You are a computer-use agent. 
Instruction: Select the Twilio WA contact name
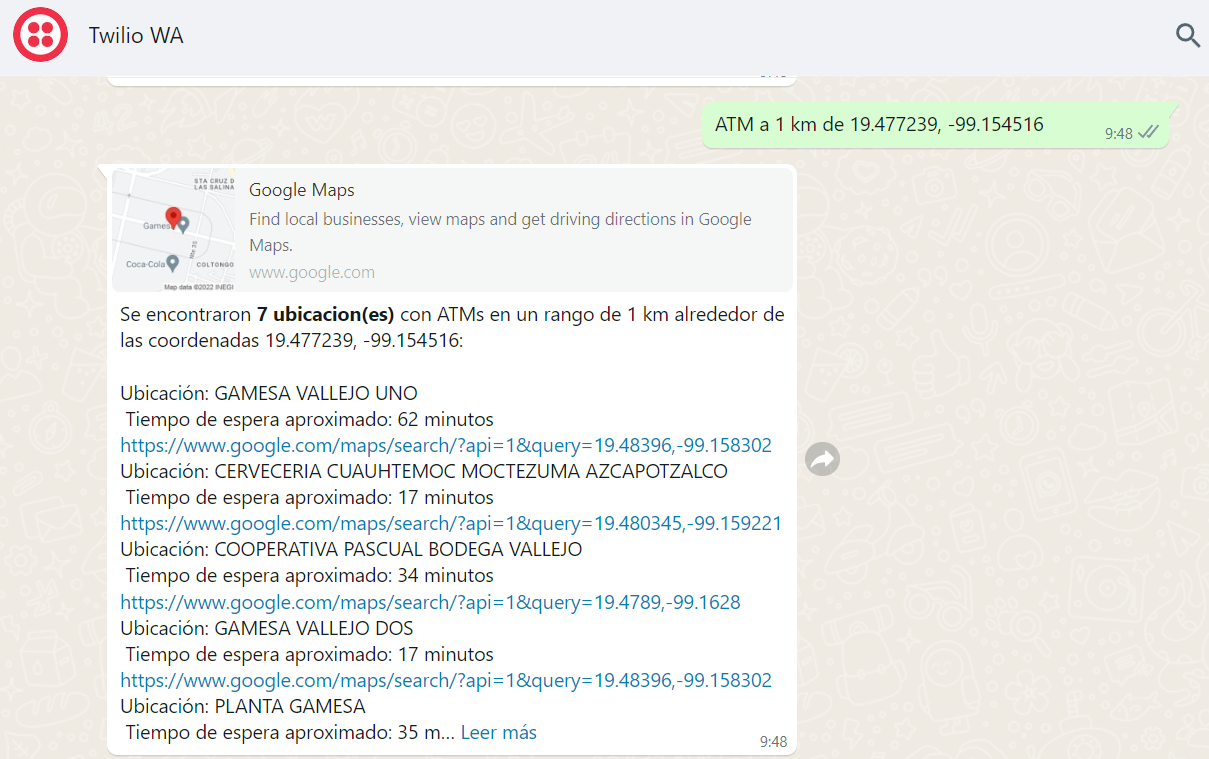[x=136, y=34]
